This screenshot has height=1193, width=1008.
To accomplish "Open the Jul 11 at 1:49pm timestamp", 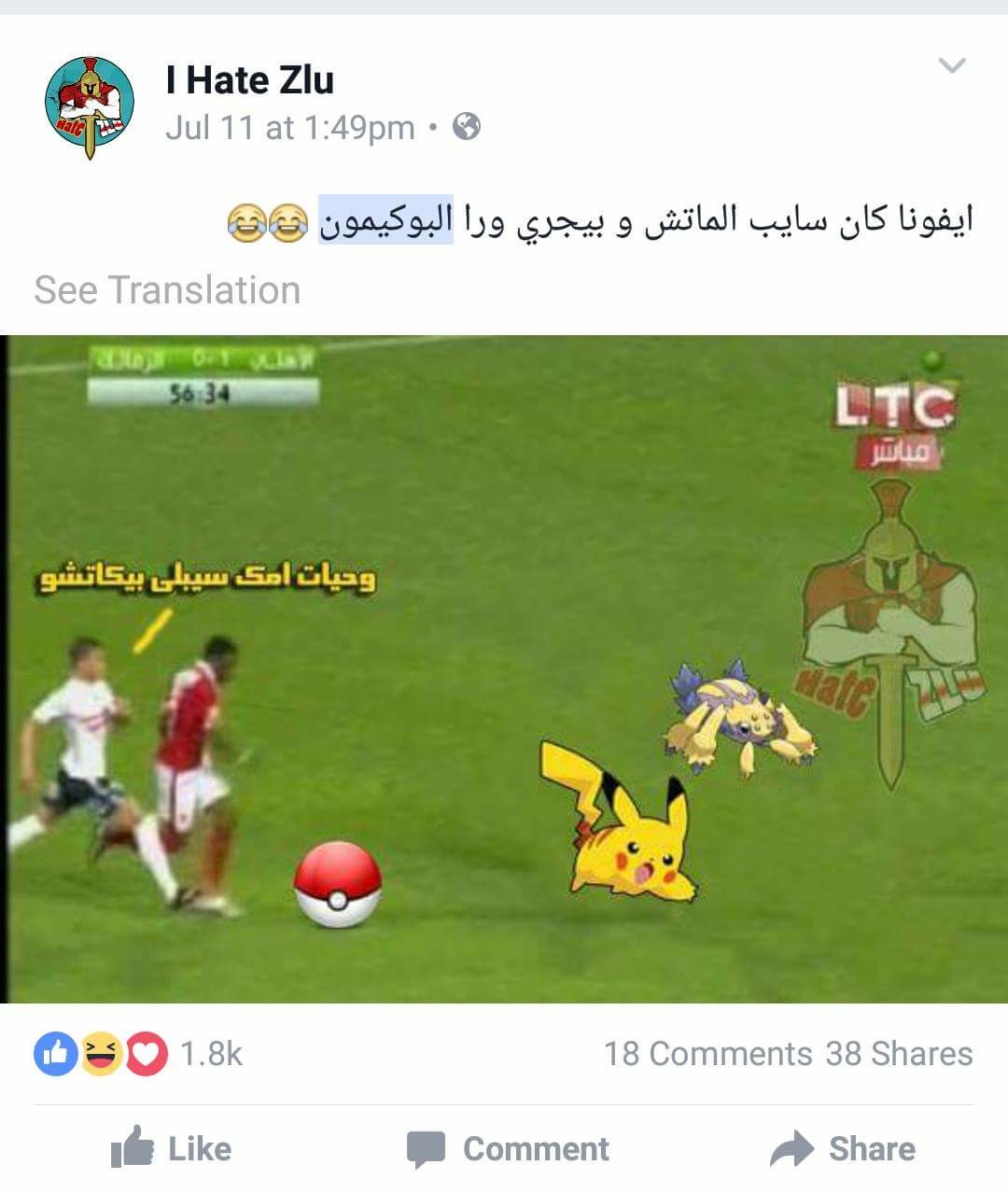I will [289, 127].
